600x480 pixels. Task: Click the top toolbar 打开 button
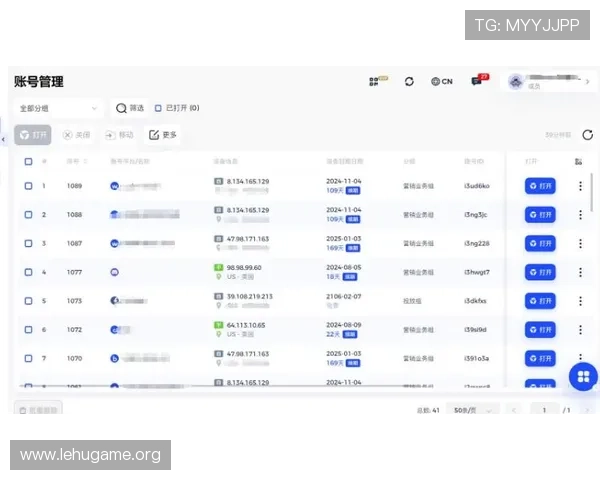tap(33, 135)
